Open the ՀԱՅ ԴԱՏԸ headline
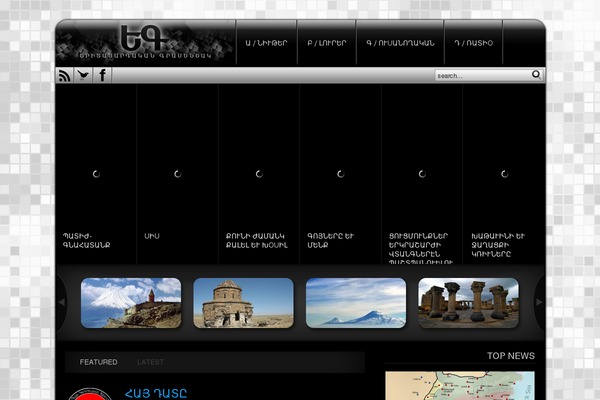 point(156,393)
